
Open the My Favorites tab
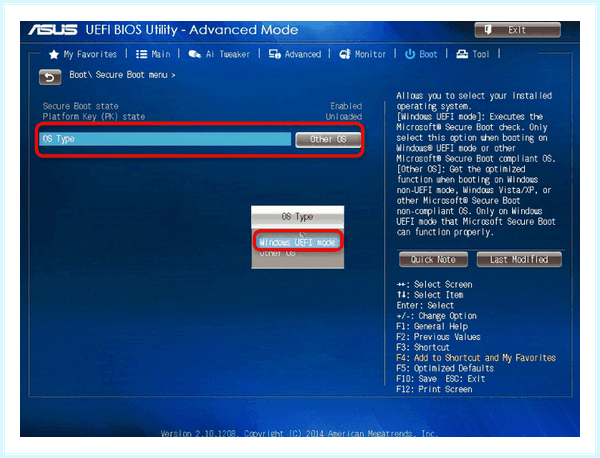coord(83,54)
